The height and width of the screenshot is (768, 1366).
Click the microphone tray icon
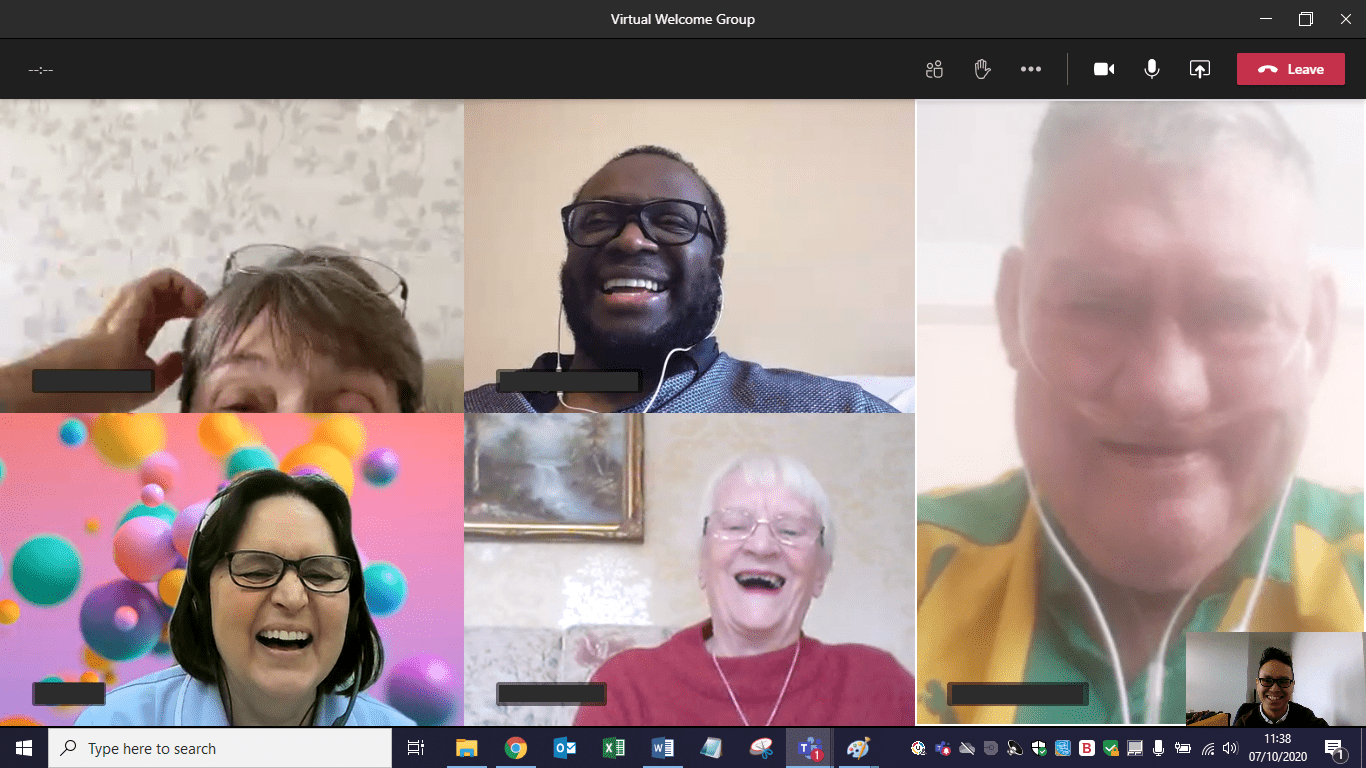(x=1158, y=748)
